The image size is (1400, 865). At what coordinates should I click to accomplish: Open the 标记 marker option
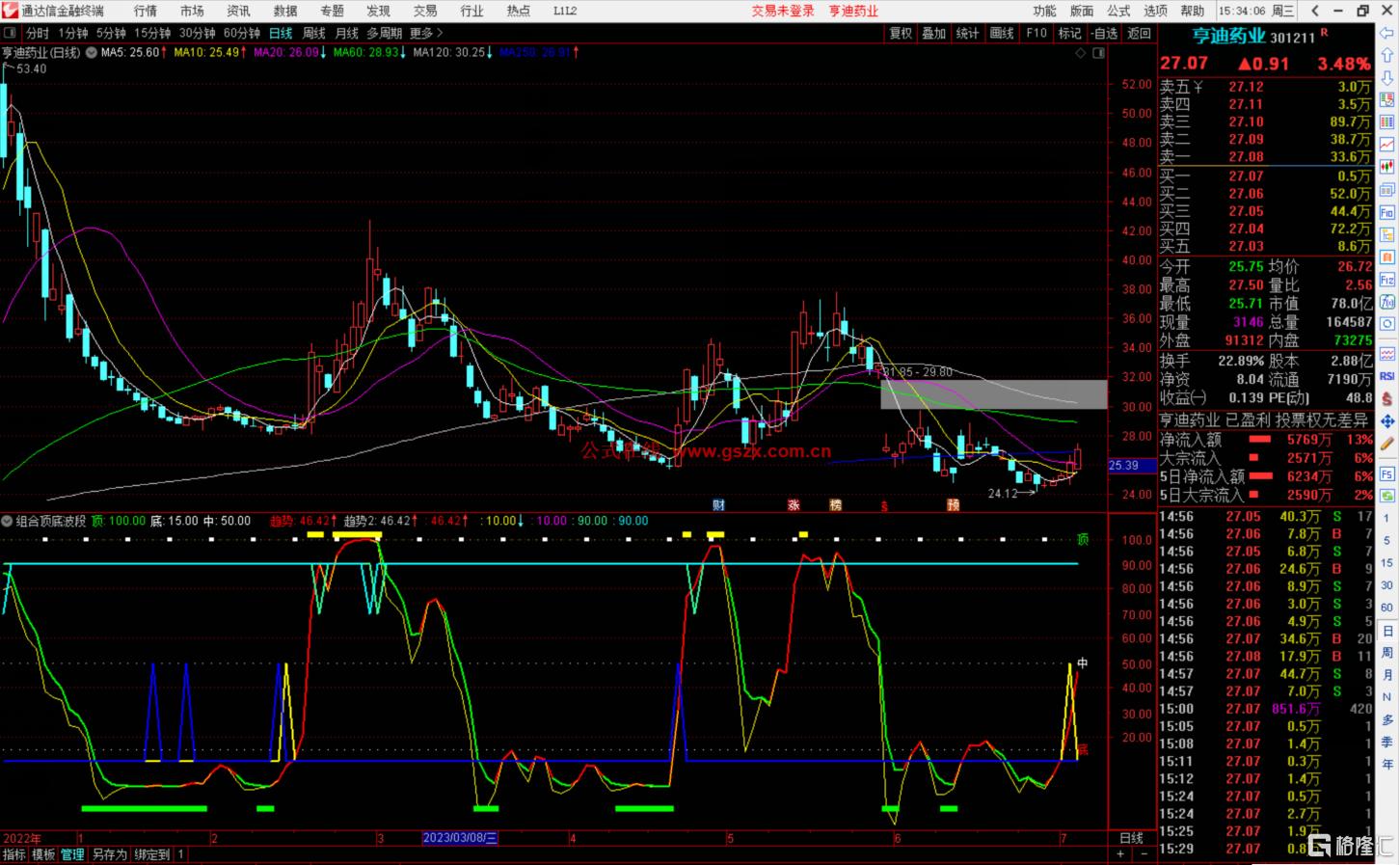point(1069,33)
